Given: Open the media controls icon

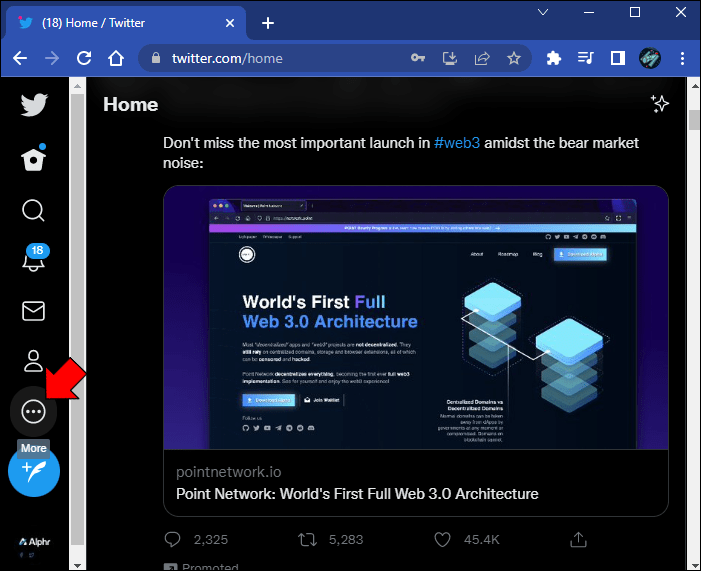Looking at the screenshot, I should point(586,58).
